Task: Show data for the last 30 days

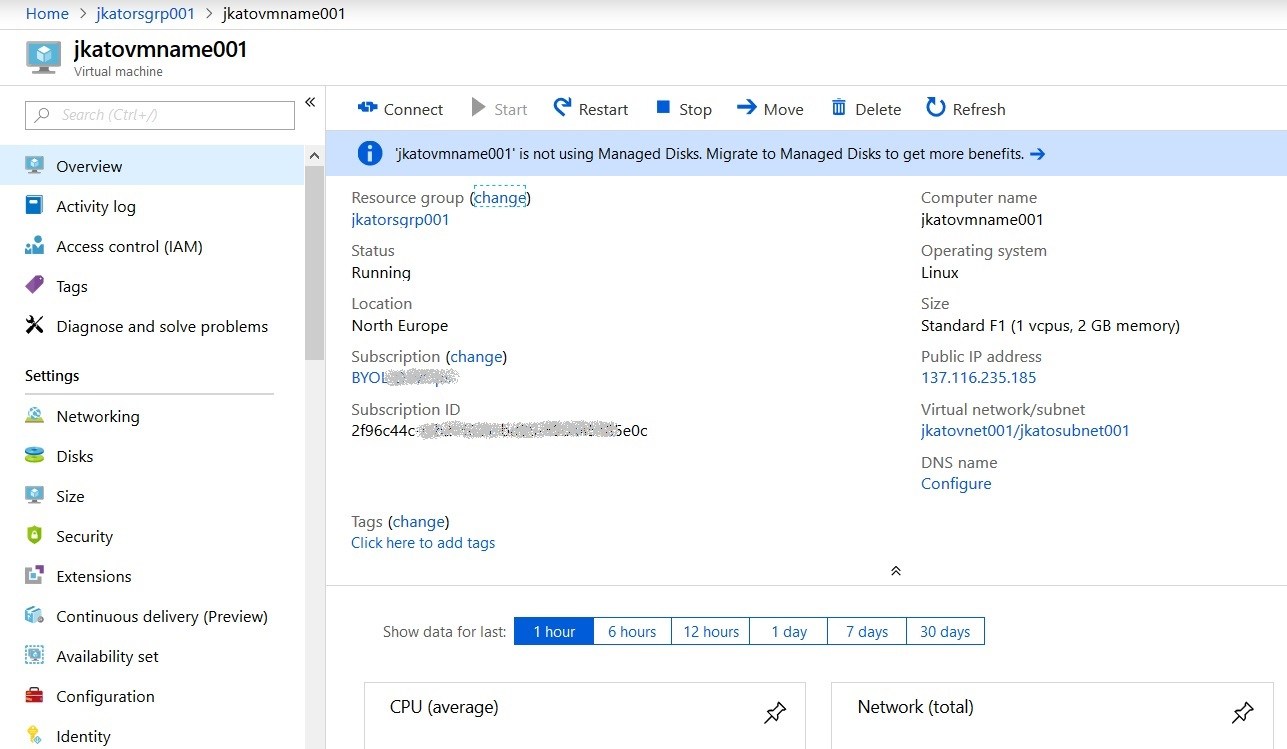Action: click(x=945, y=631)
